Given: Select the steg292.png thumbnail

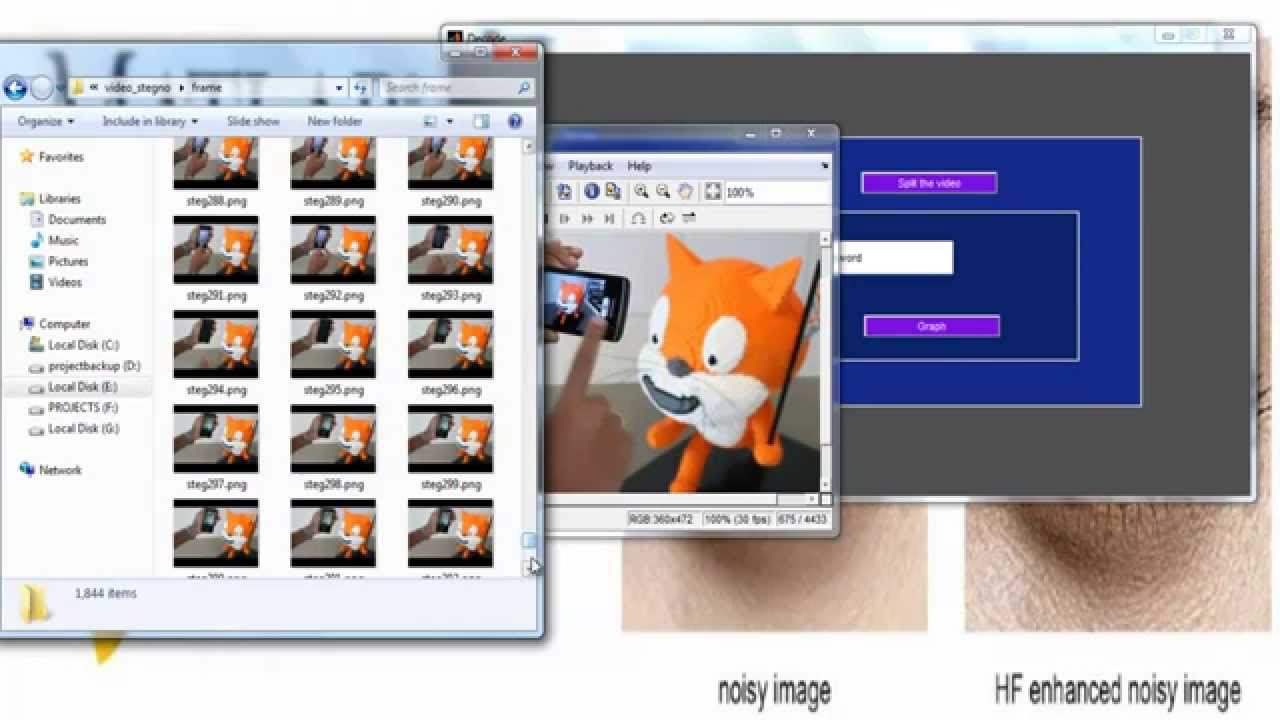Looking at the screenshot, I should click(x=333, y=250).
